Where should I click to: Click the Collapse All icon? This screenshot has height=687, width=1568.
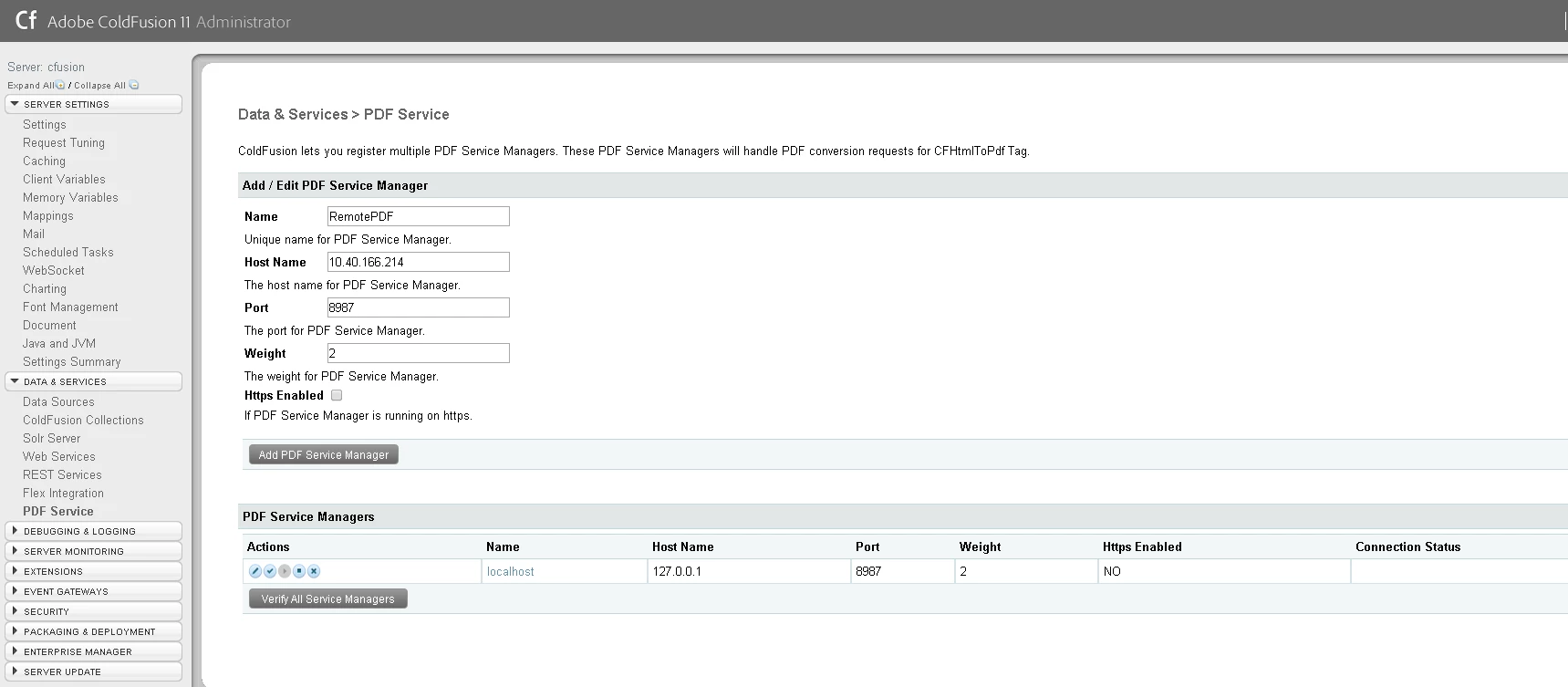(x=134, y=85)
